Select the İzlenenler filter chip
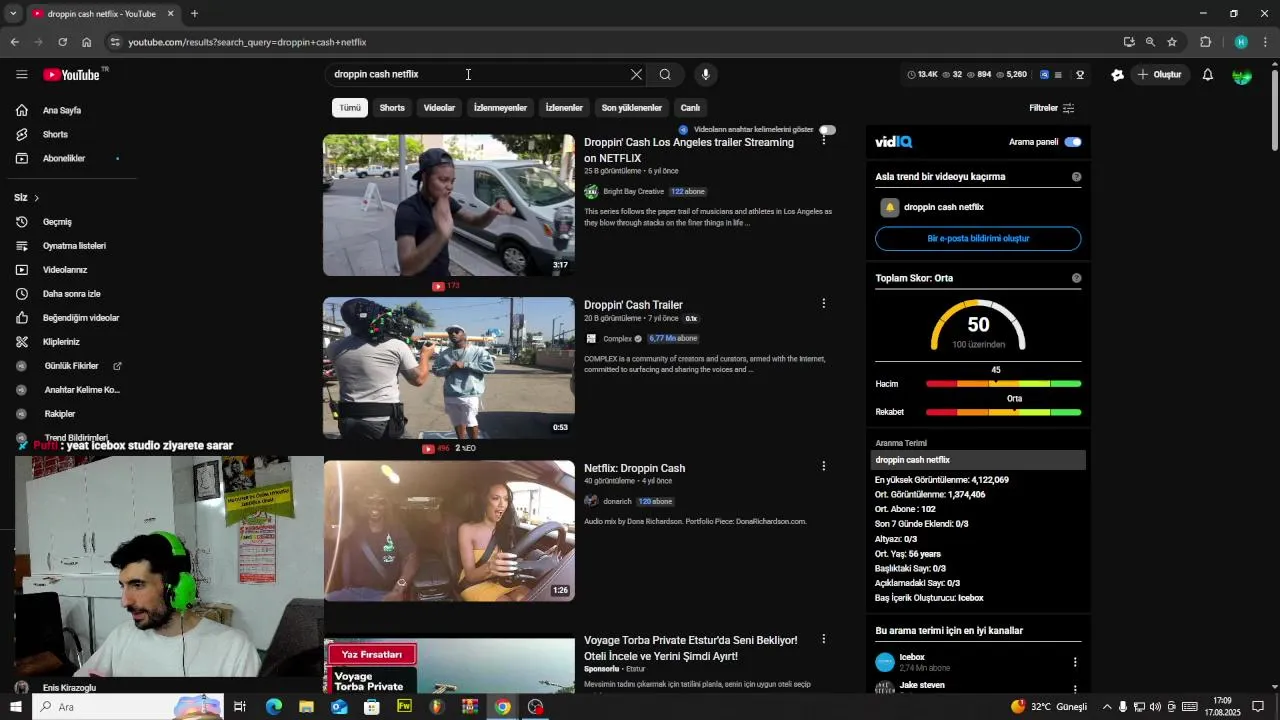The image size is (1280, 720). [x=564, y=108]
